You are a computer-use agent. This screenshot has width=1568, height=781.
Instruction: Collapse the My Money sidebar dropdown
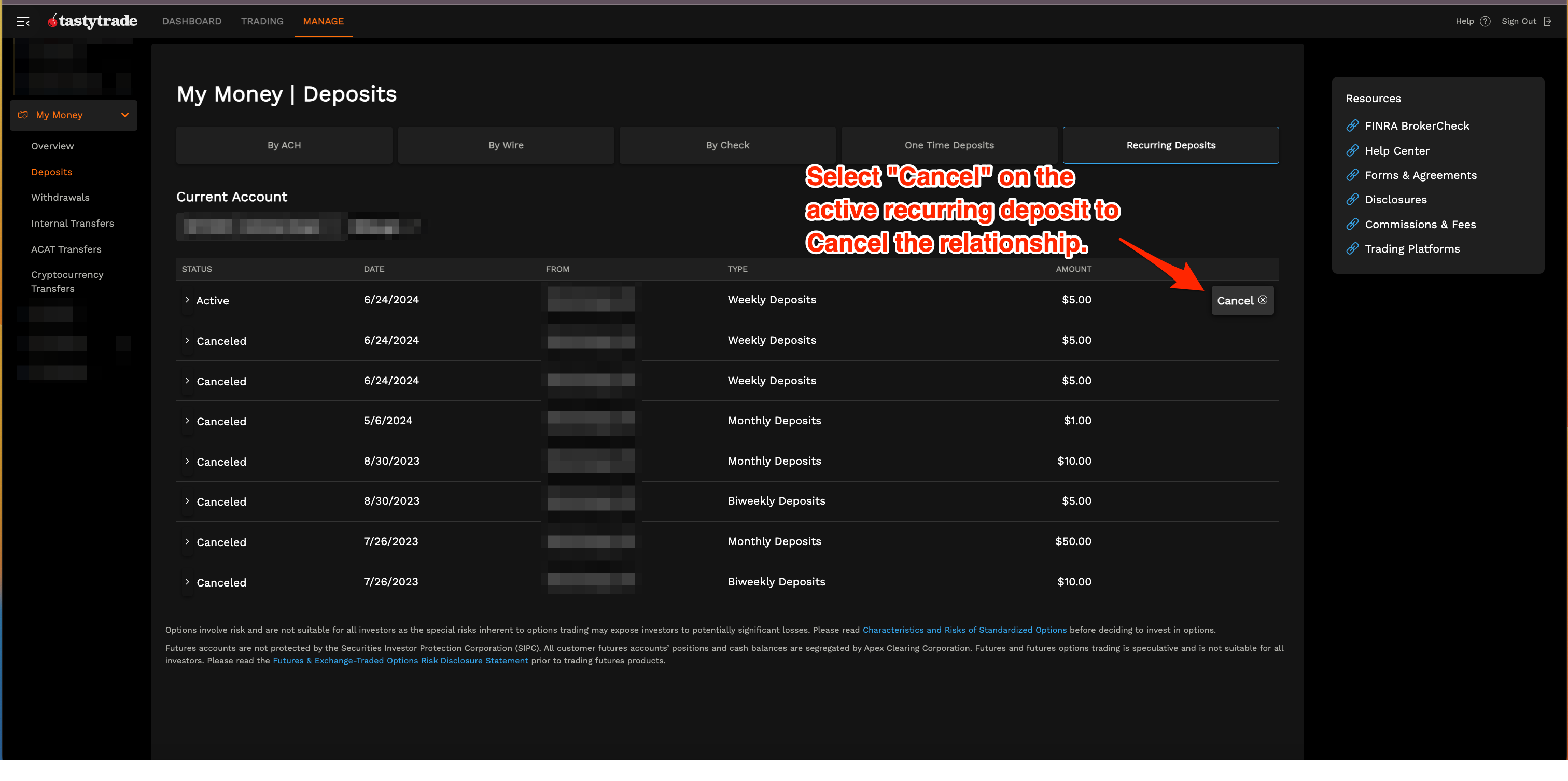tap(125, 115)
